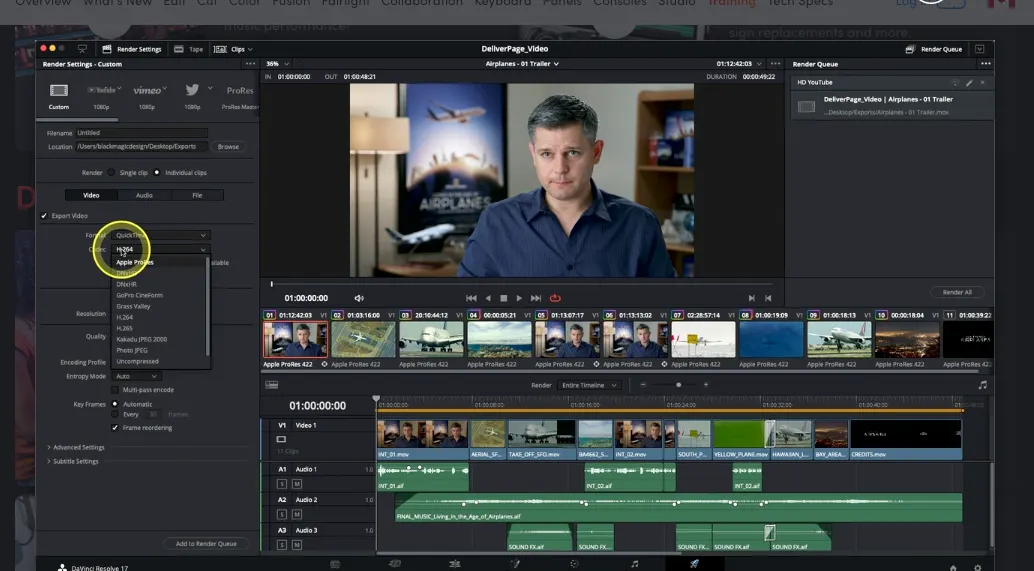Select the Single clip render option
Screen dimensions: 1034x571
point(112,172)
